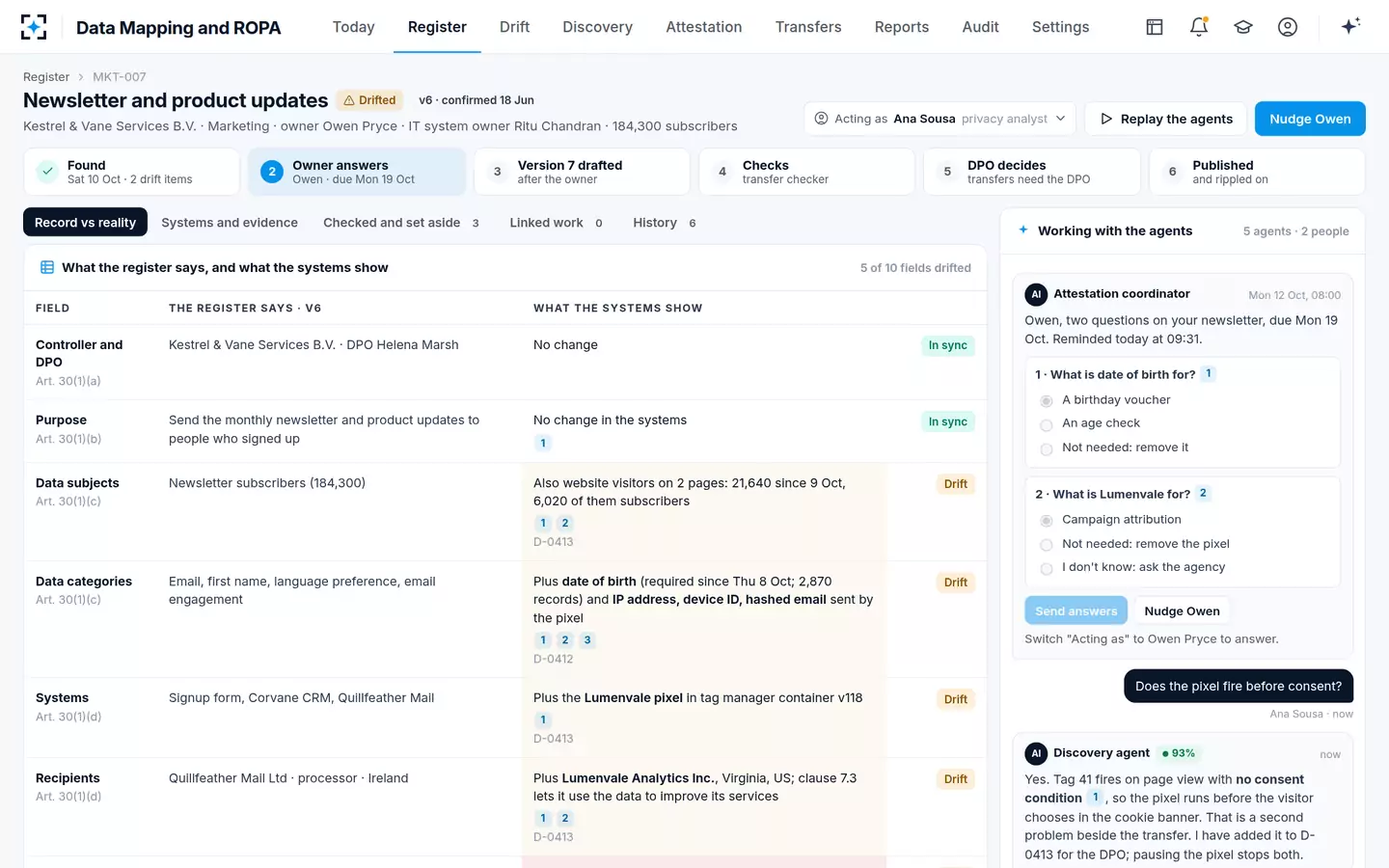The image size is (1389, 868).
Task: Open the AI sparkle assistant icon
Action: click(1350, 26)
